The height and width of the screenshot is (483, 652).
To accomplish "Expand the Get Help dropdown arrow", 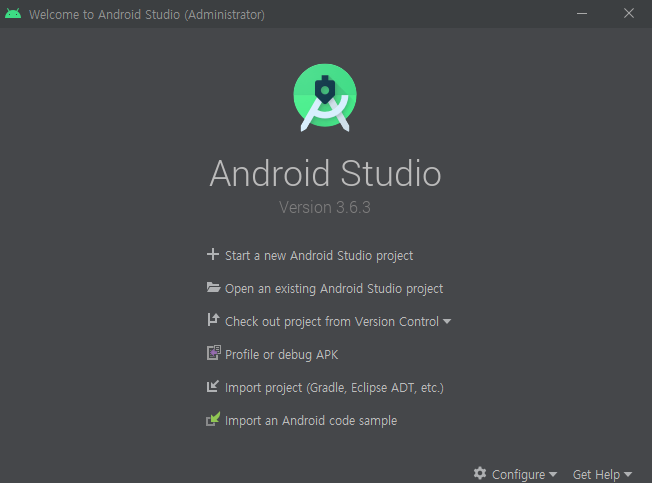I will pos(628,474).
